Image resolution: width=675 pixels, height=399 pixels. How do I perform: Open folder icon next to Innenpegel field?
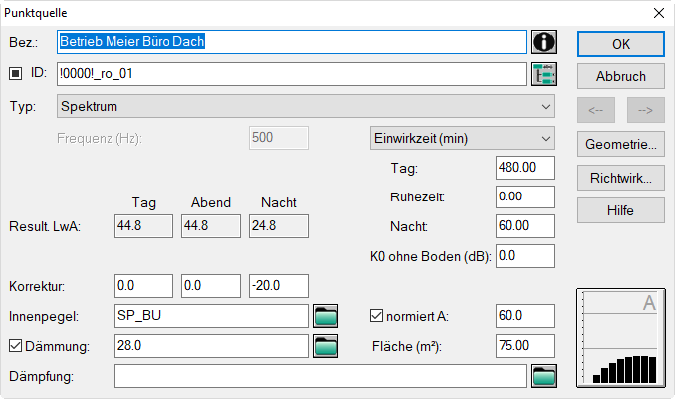(x=325, y=316)
